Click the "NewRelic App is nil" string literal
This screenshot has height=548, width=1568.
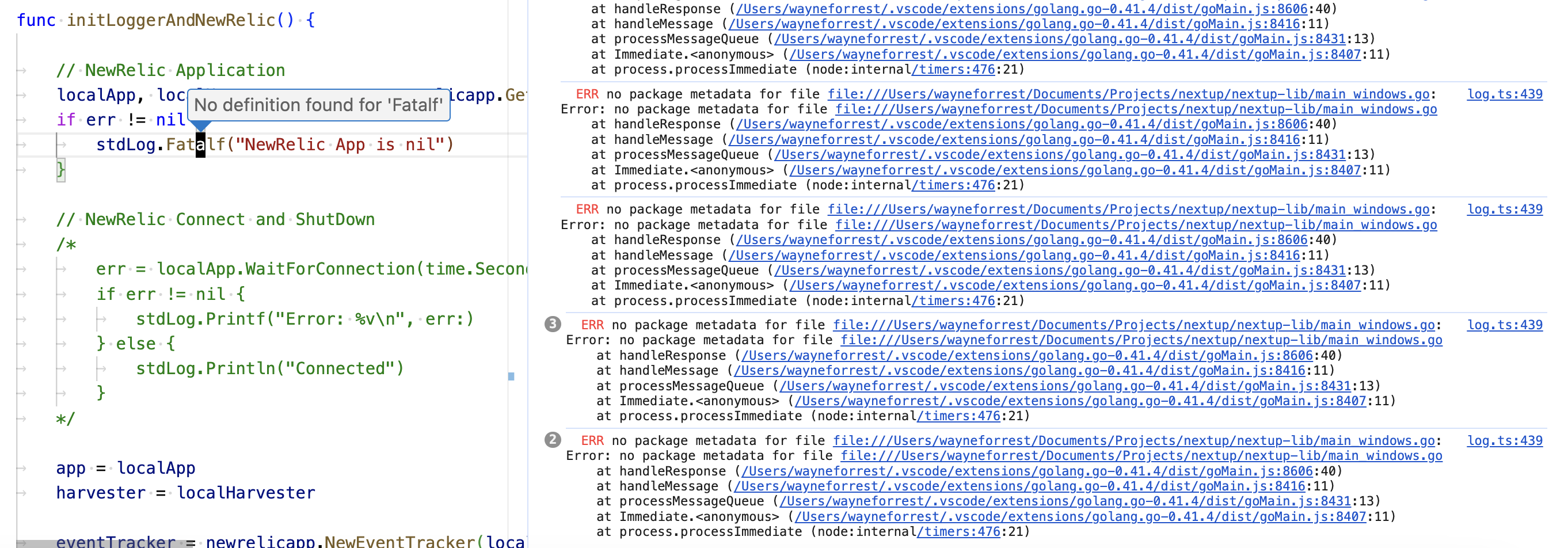340,144
